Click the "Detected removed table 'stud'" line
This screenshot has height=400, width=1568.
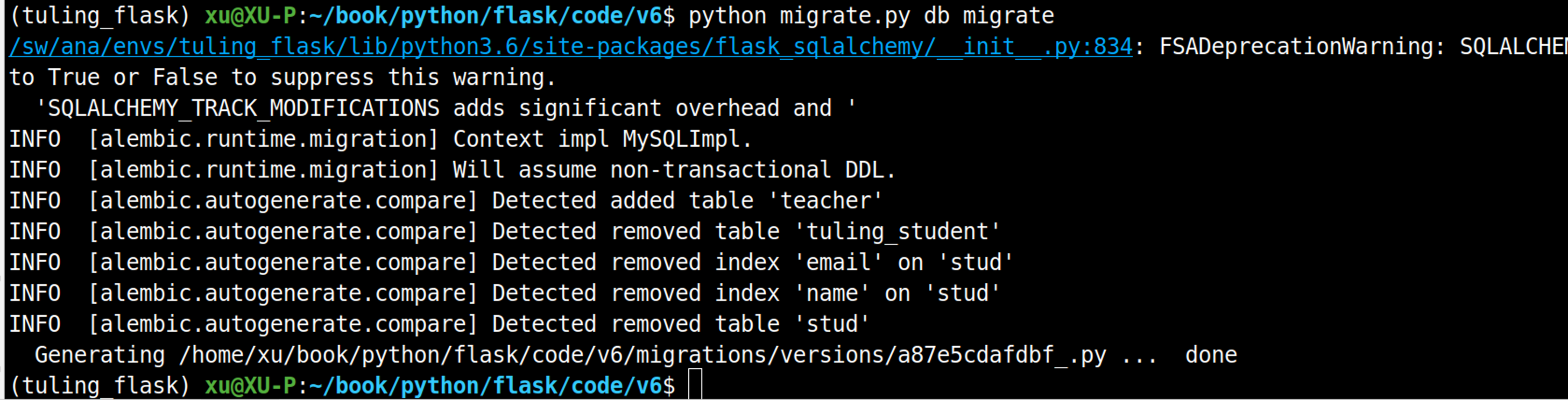coord(439,324)
